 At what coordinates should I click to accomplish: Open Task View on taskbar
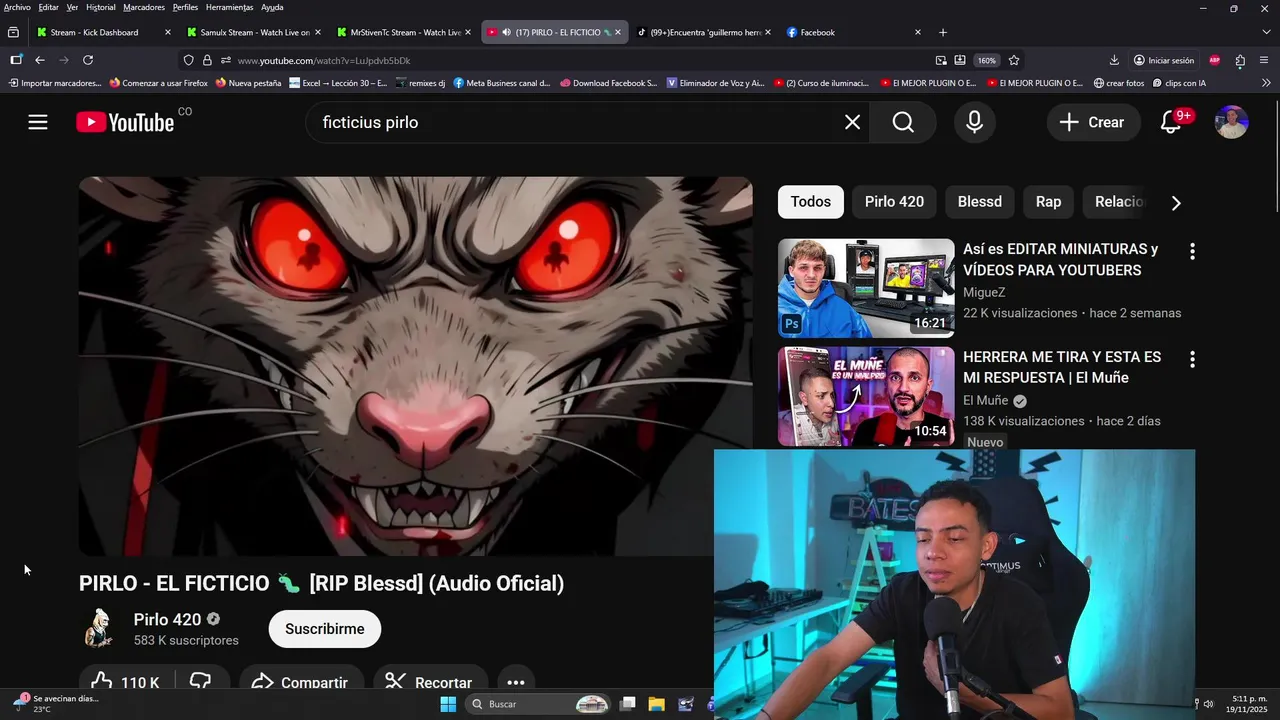pos(627,704)
